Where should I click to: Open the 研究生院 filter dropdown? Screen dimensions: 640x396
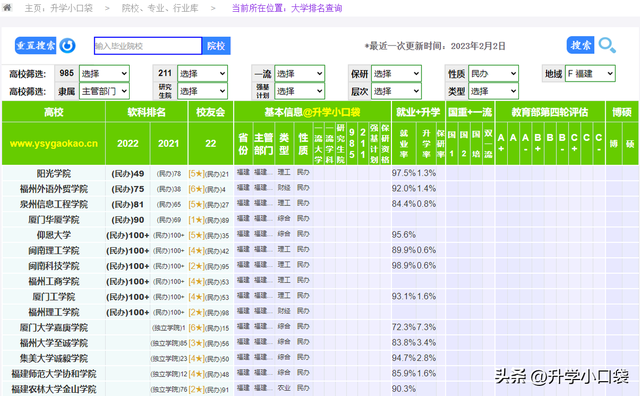(202, 91)
